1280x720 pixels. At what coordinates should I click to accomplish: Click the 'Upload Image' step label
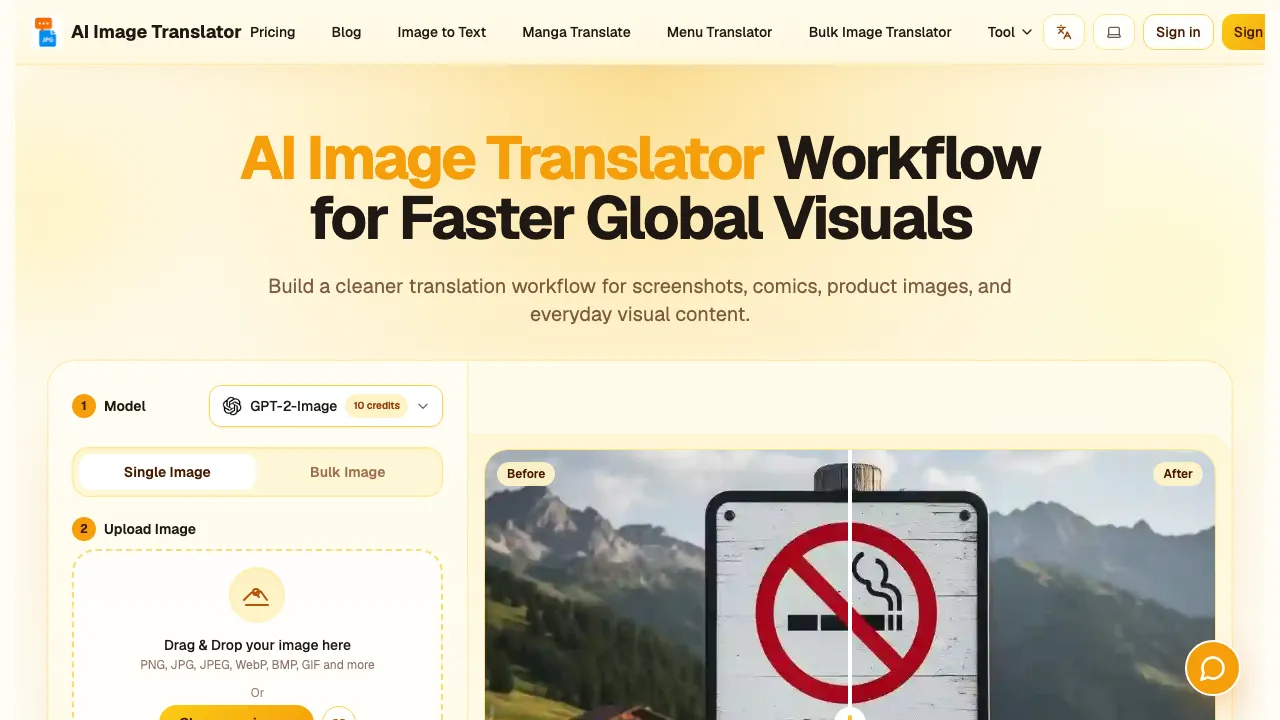pyautogui.click(x=150, y=529)
